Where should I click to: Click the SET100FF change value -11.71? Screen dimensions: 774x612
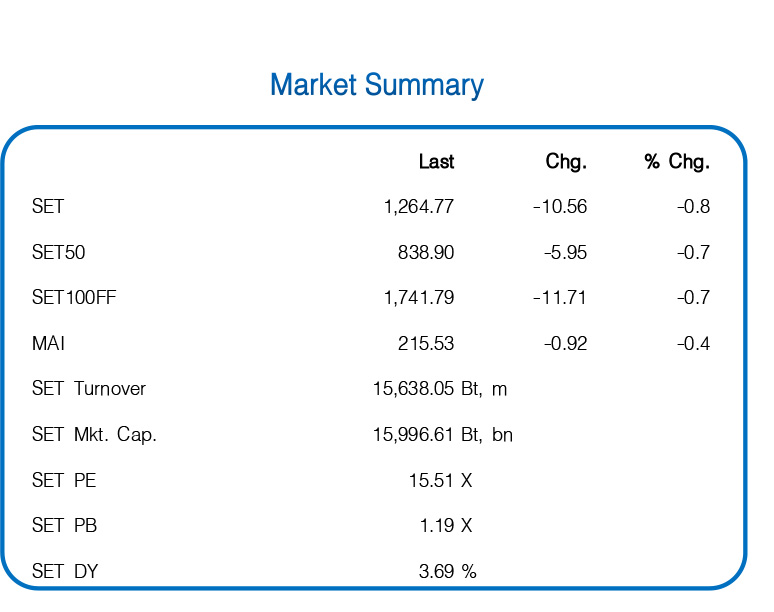(x=560, y=298)
